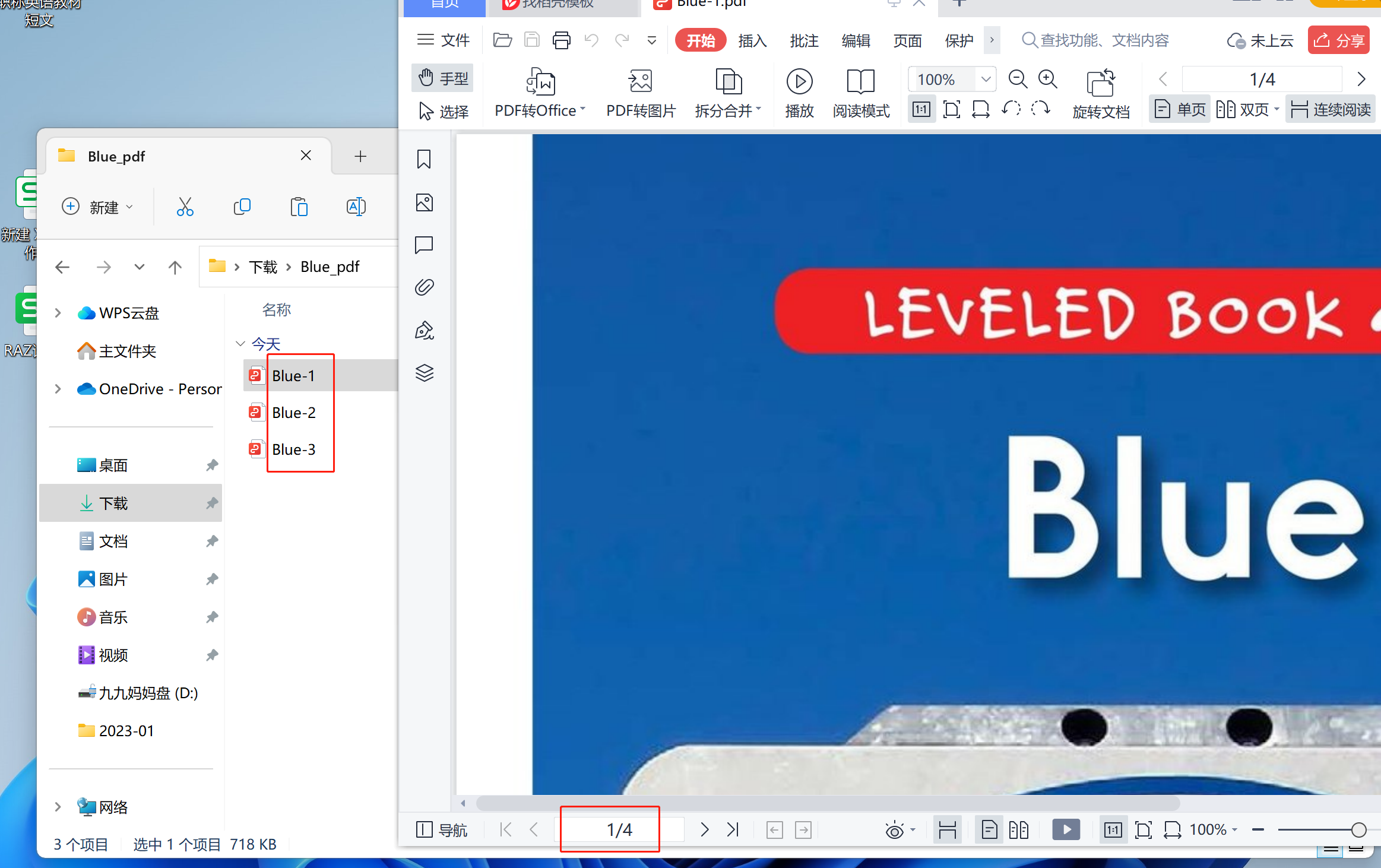Enable the 手型 hand tool
This screenshot has width=1381, height=868.
point(443,78)
